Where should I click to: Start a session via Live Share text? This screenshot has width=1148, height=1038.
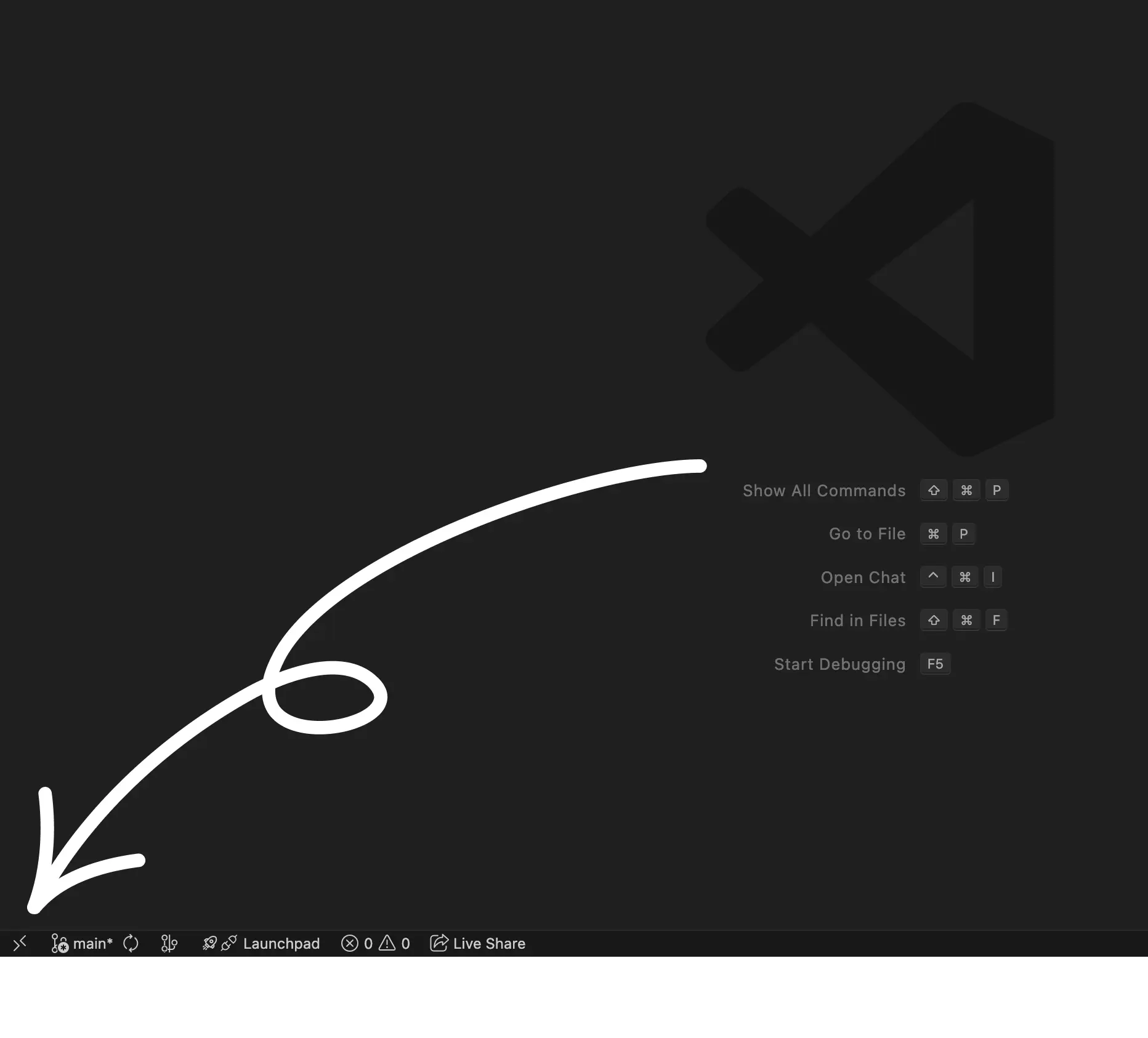coord(489,943)
